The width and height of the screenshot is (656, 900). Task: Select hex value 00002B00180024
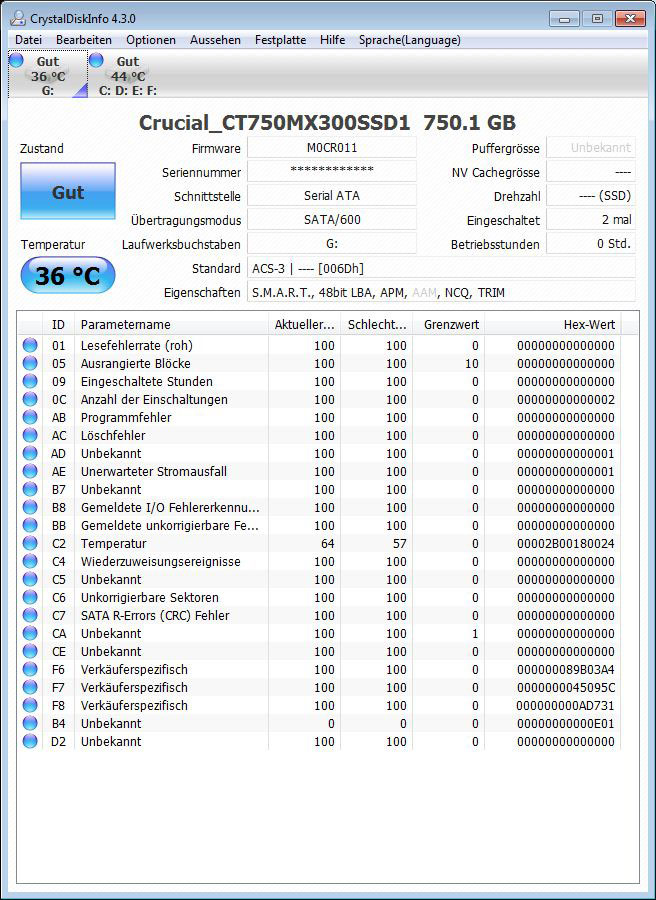click(565, 544)
